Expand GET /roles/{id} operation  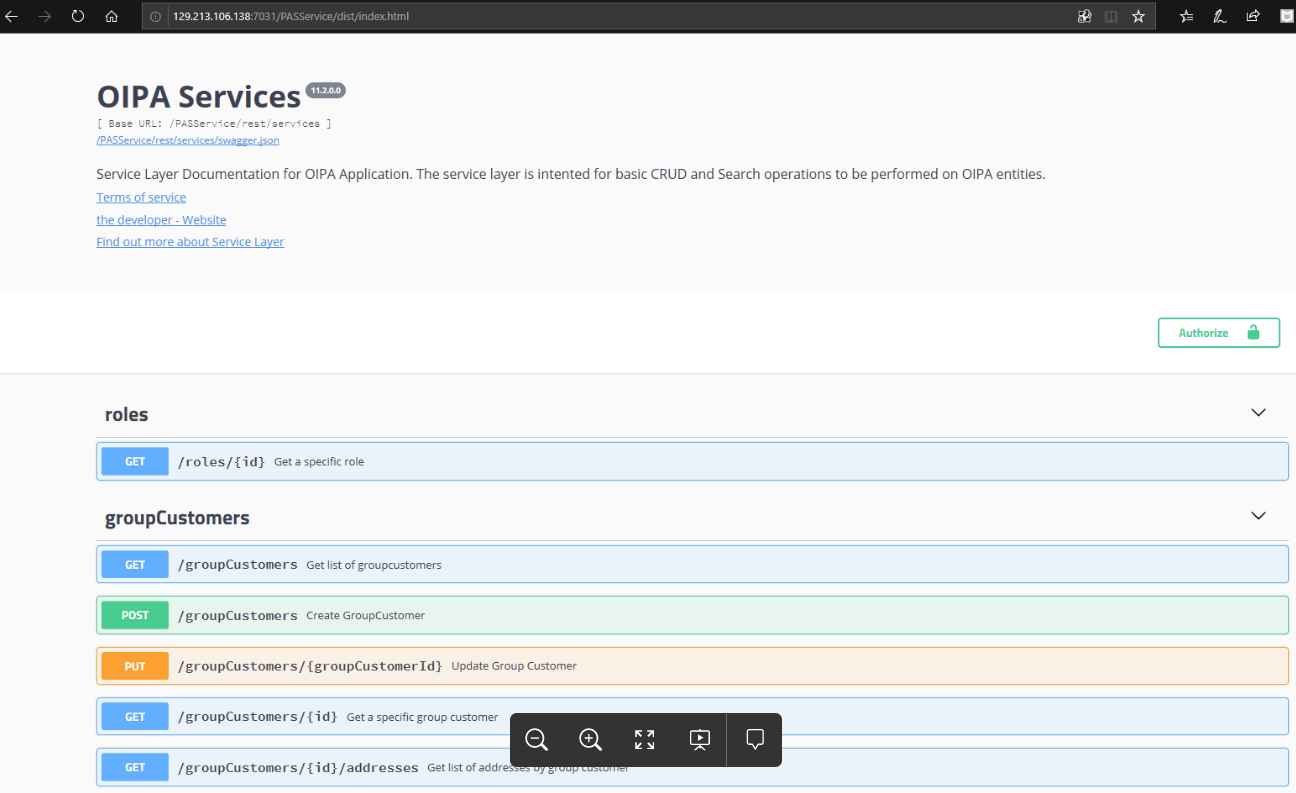pos(692,461)
